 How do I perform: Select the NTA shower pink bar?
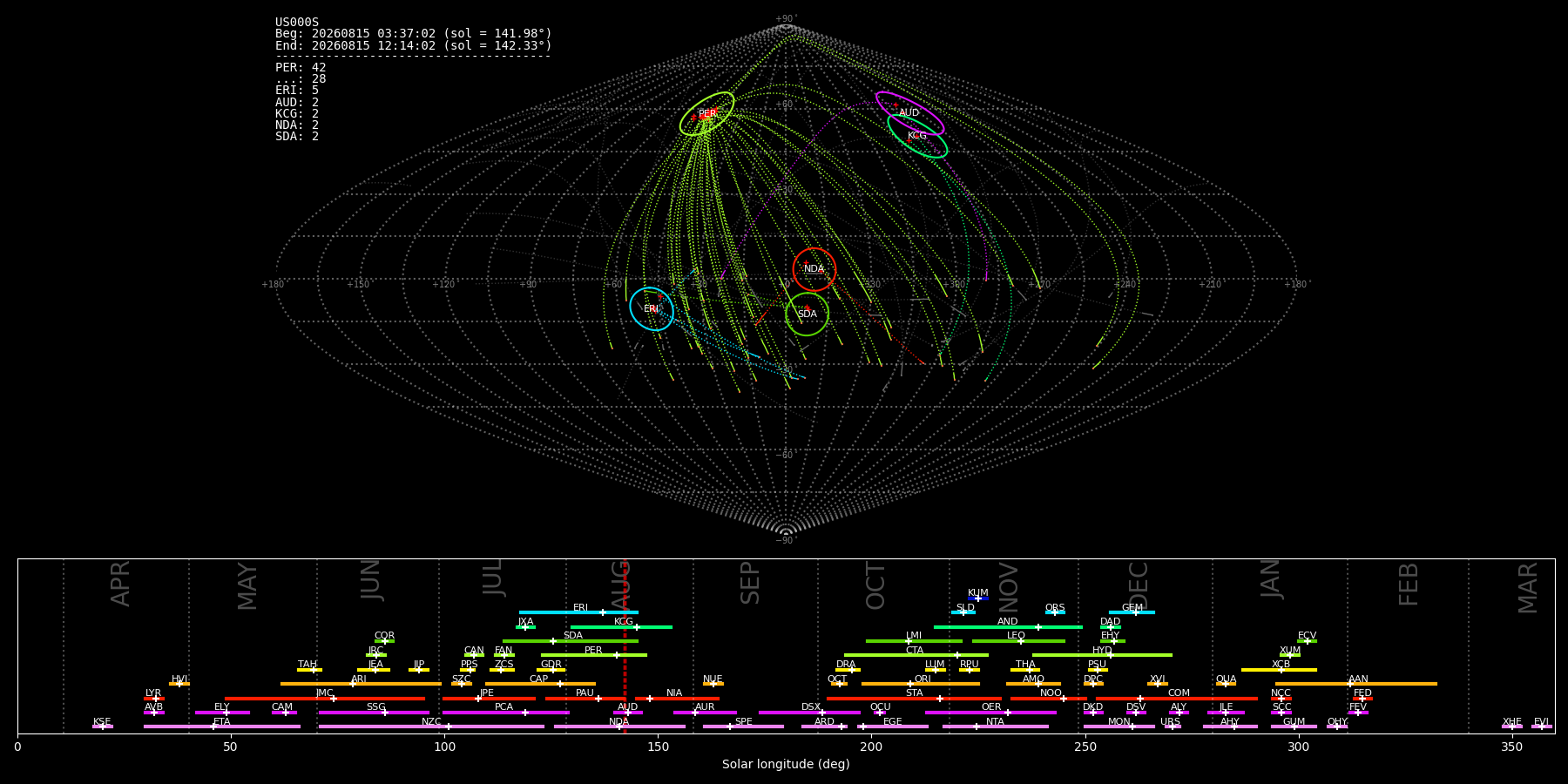995,727
